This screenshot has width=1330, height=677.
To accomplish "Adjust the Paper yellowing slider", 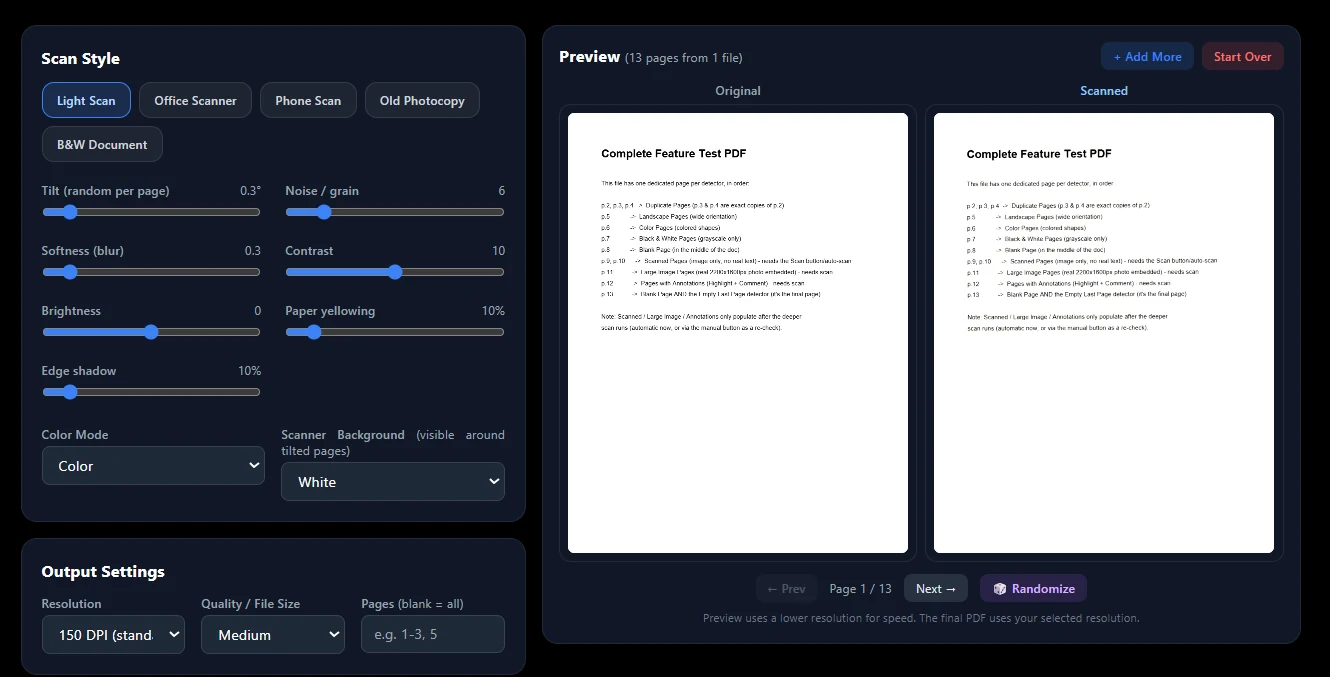I will click(x=395, y=332).
